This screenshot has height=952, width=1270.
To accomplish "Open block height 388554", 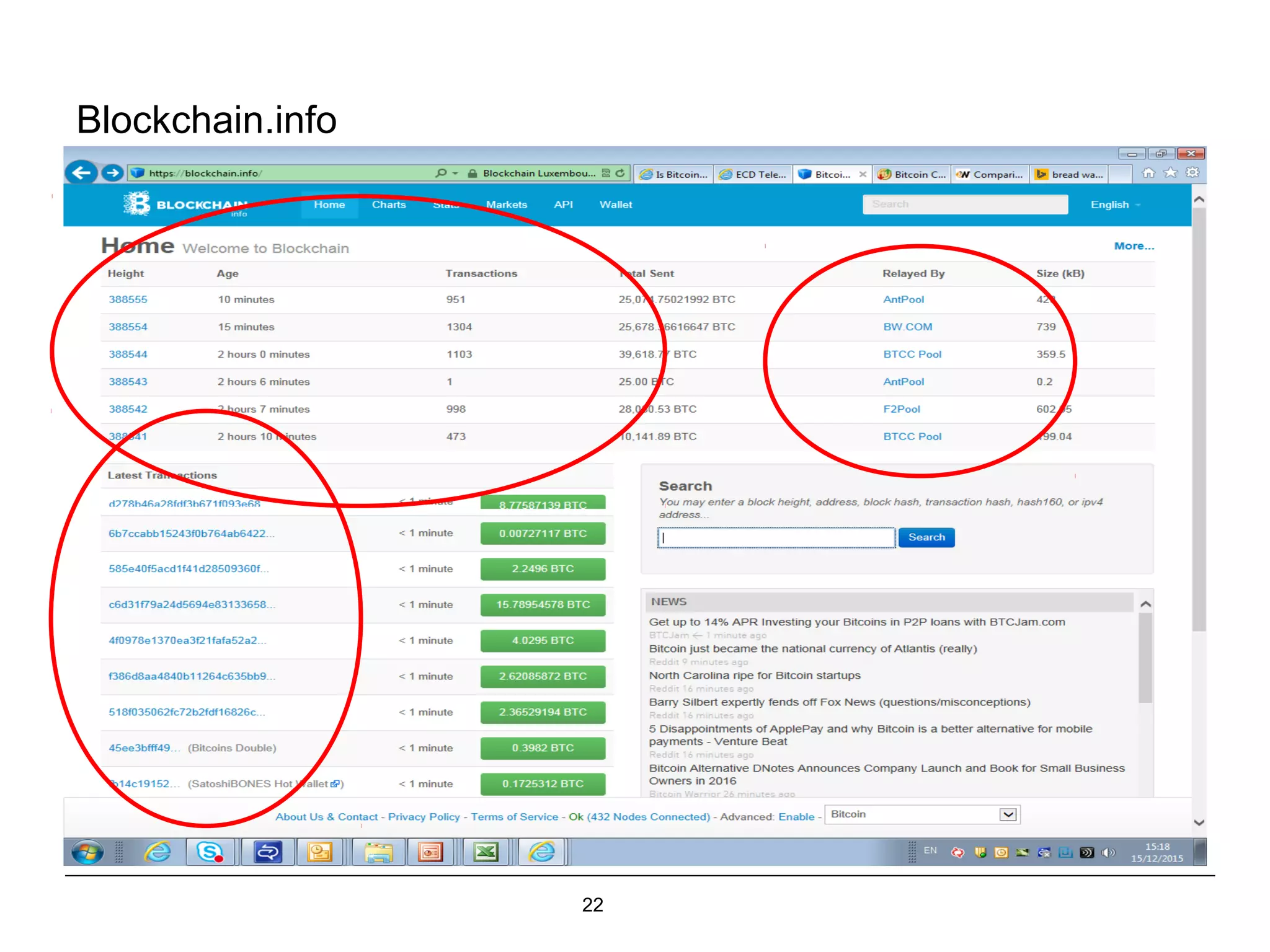I will coord(128,327).
